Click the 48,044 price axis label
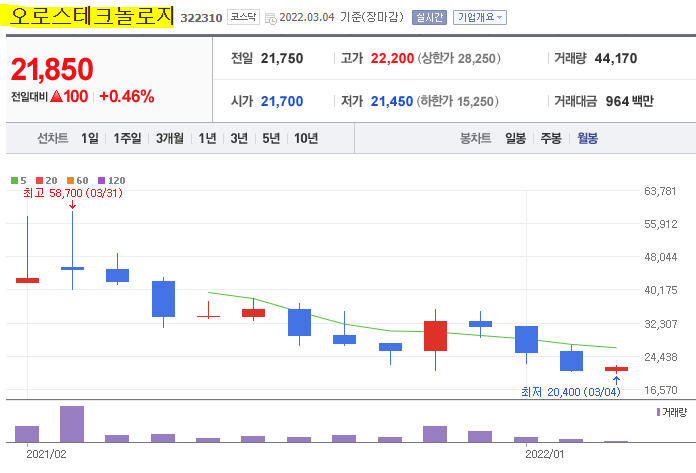 (660, 257)
